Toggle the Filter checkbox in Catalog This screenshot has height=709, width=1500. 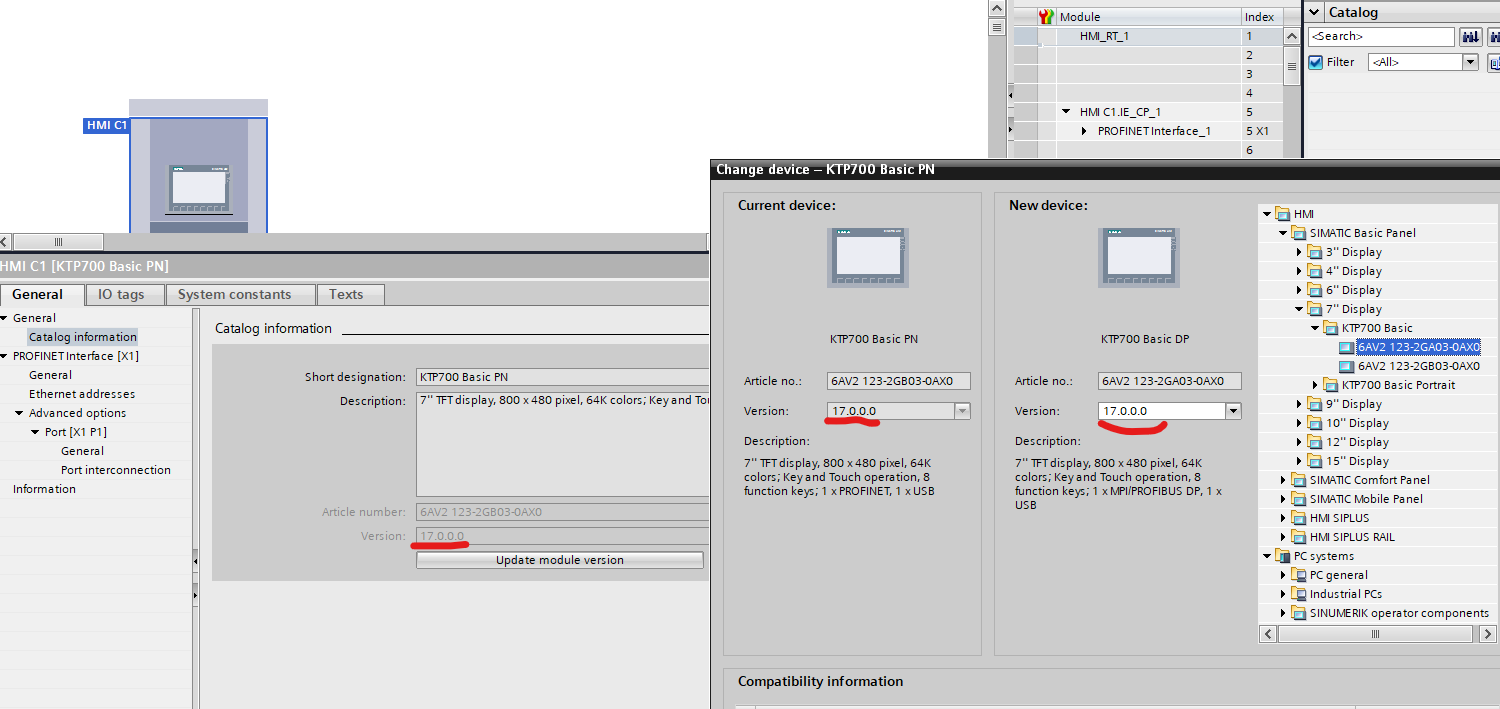pos(1316,62)
